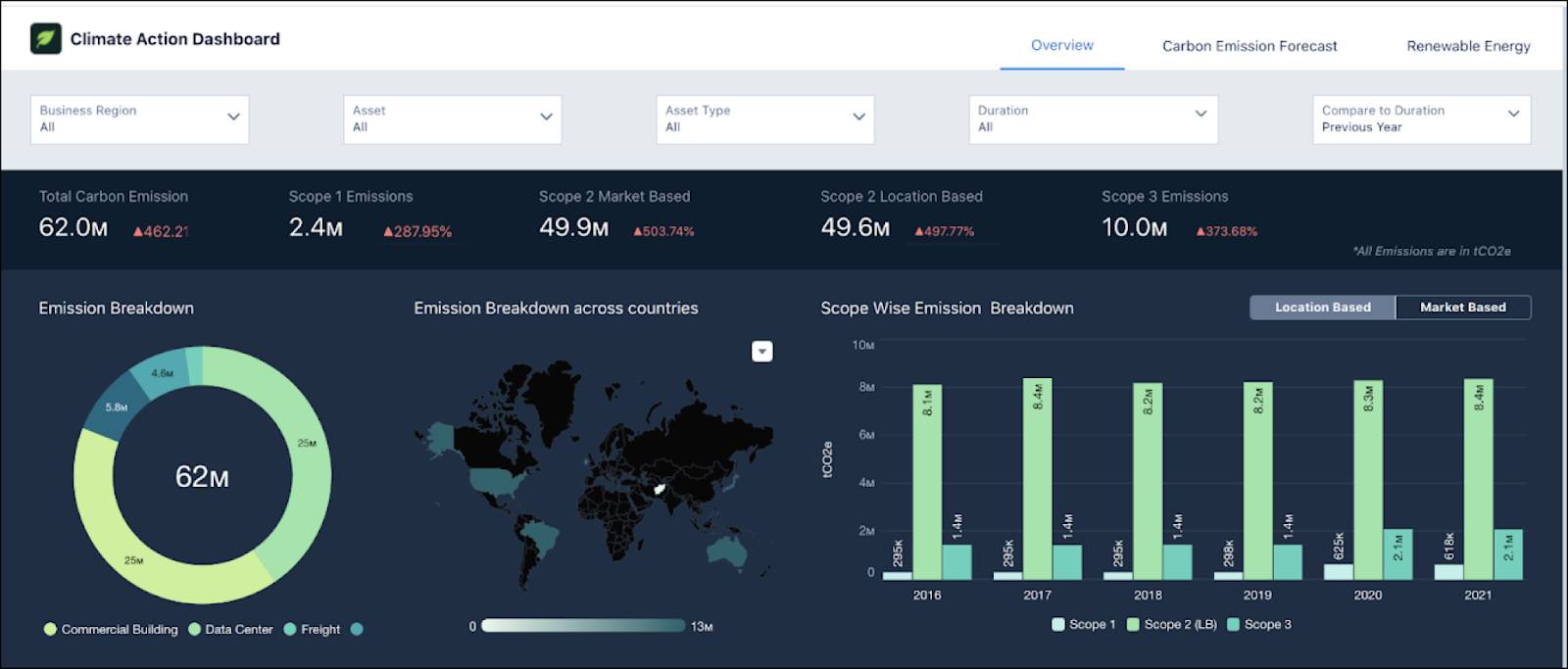Viewport: 1568px width, 669px height.
Task: Open the map options dropdown arrow button
Action: tap(761, 352)
